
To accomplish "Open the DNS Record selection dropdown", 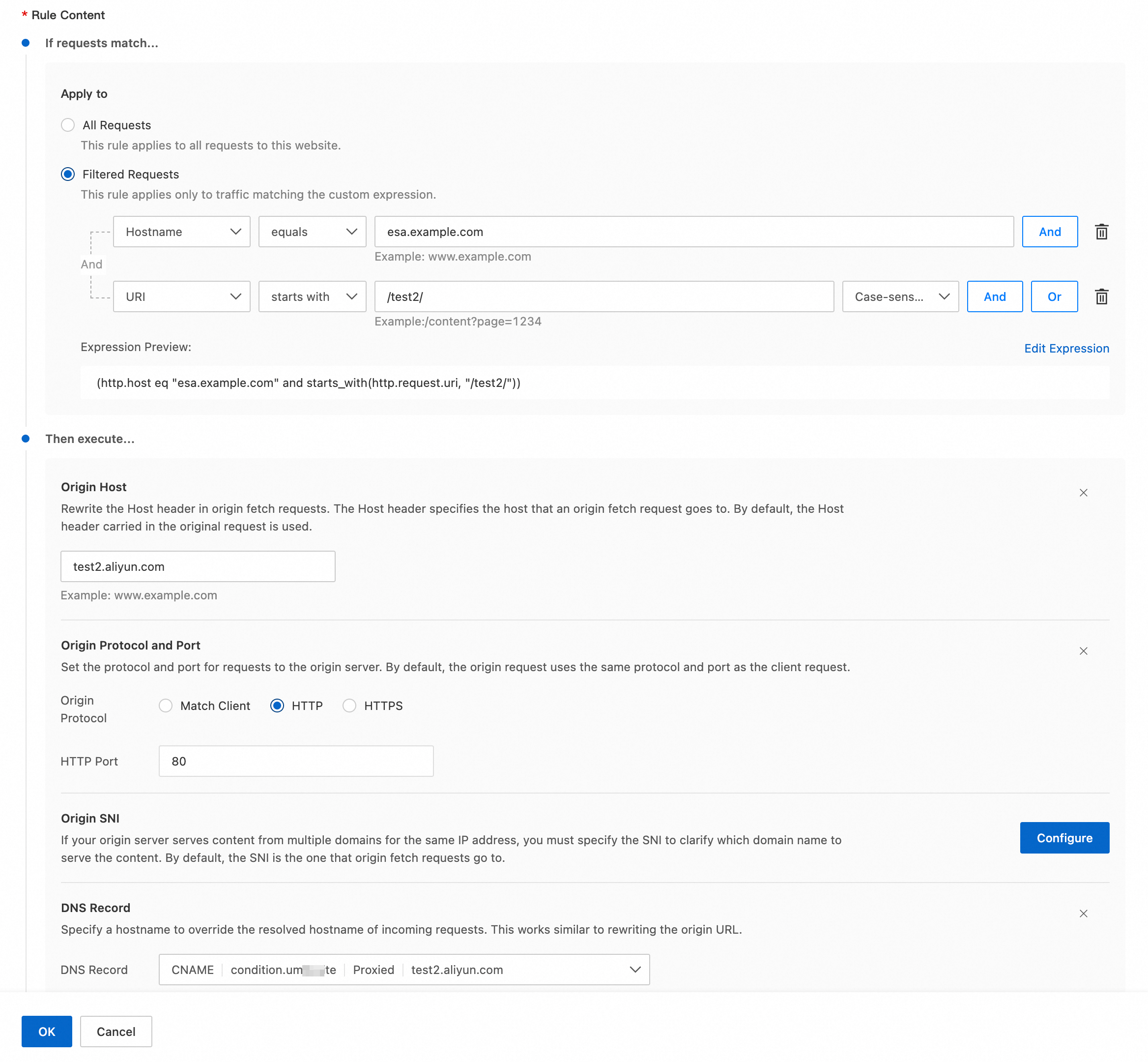I will [x=634, y=970].
